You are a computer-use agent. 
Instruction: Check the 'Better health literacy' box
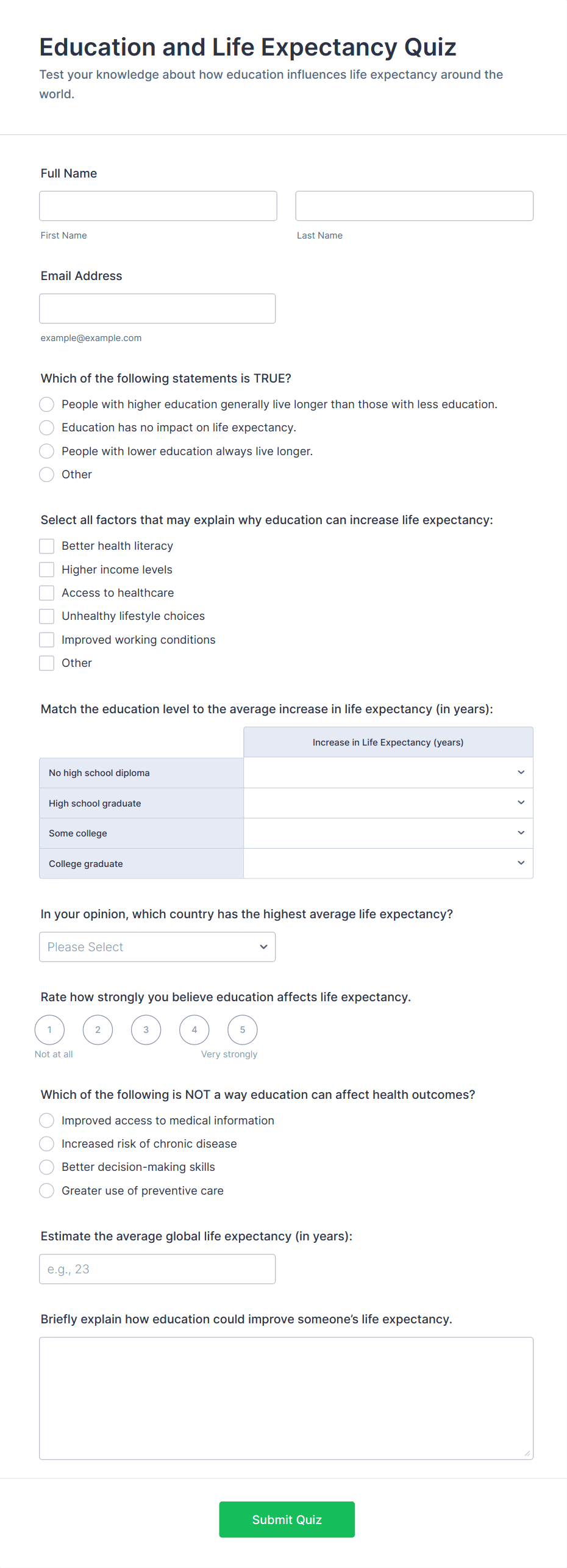pos(47,546)
